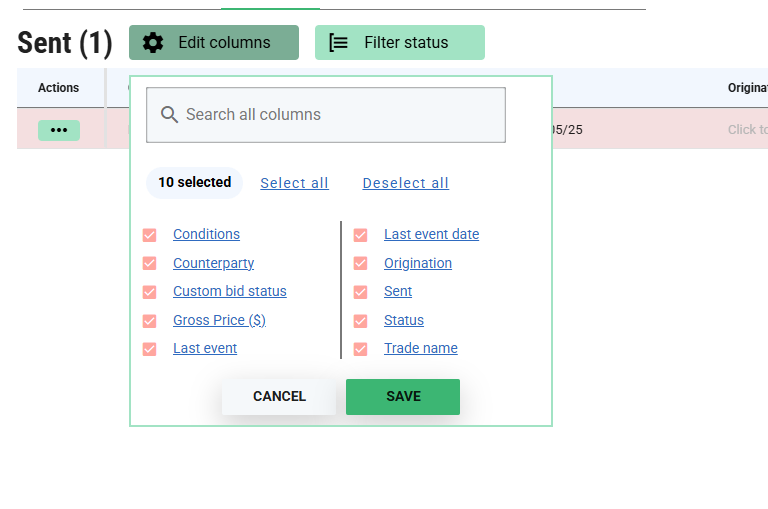
Task: Uncheck the Counterparty checkbox
Action: click(x=150, y=264)
